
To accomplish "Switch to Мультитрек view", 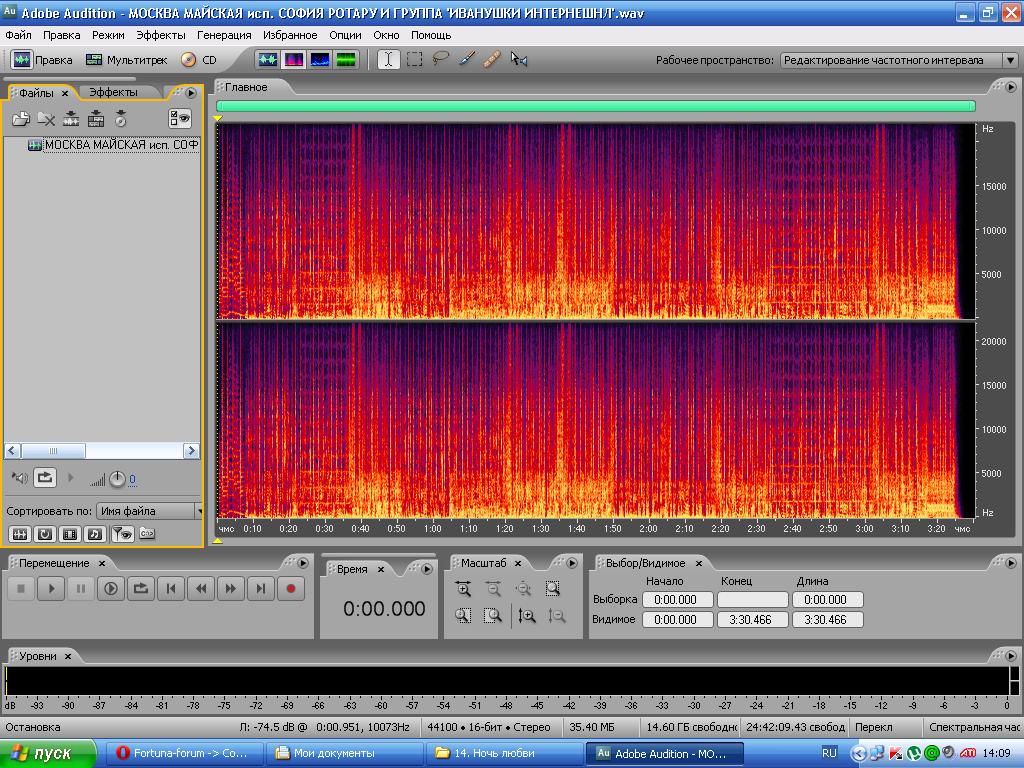I will [x=126, y=60].
